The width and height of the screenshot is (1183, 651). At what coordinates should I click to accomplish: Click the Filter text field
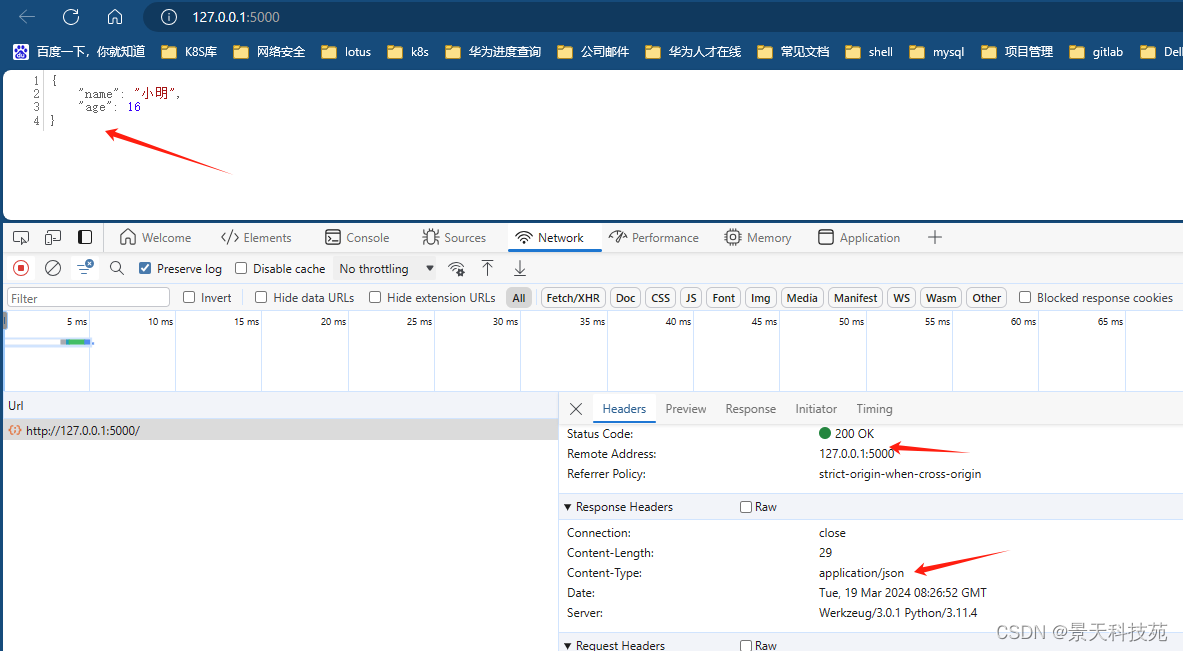tap(88, 298)
